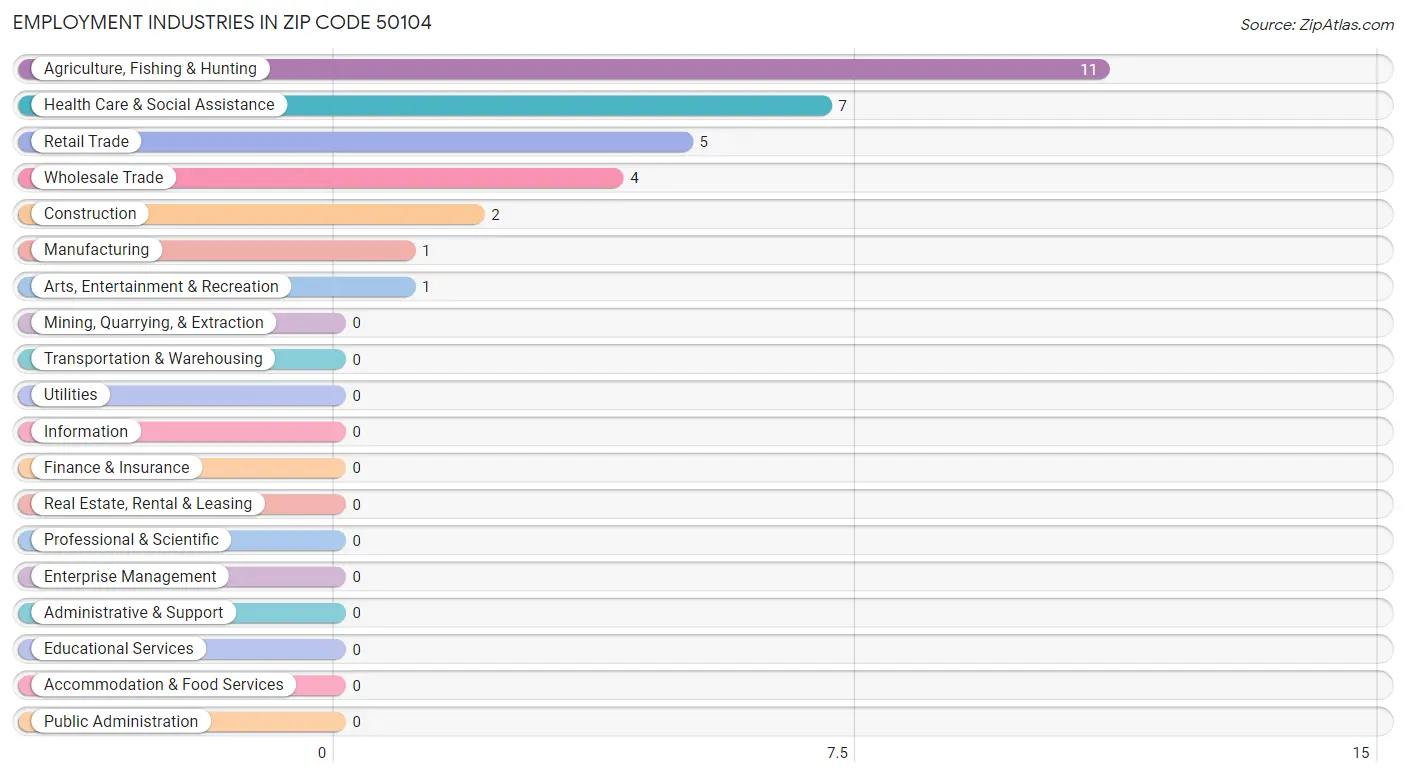Click the chart title Employment Industries in Zip Code 50104

222,23
